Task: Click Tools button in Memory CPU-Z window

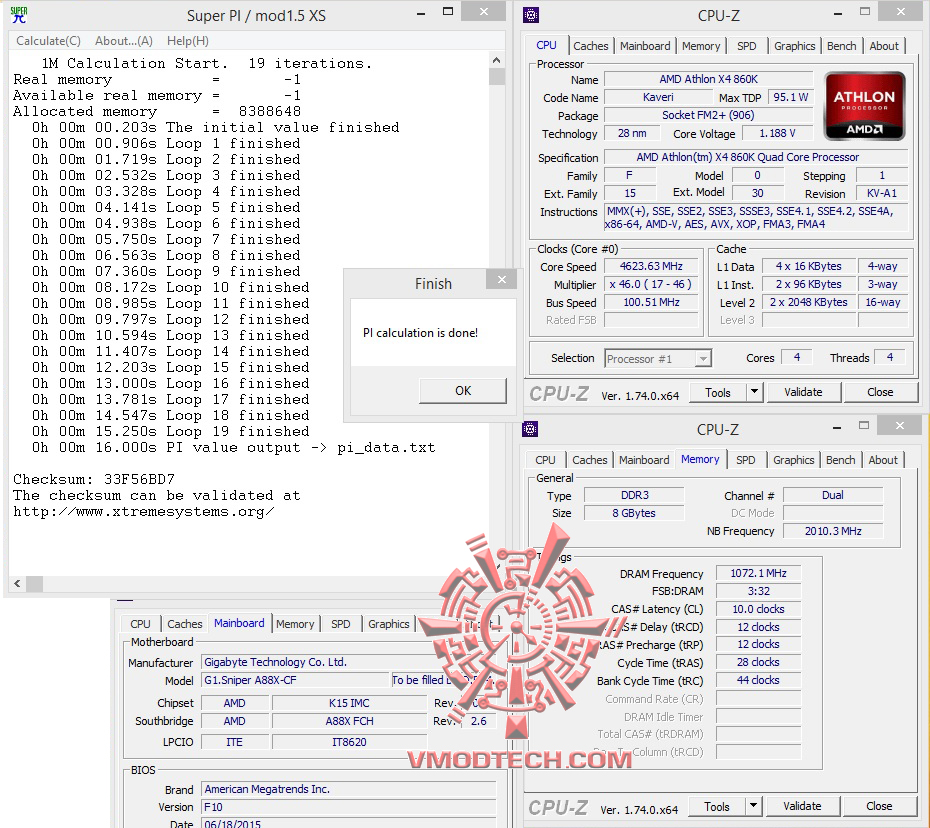Action: pyautogui.click(x=716, y=807)
